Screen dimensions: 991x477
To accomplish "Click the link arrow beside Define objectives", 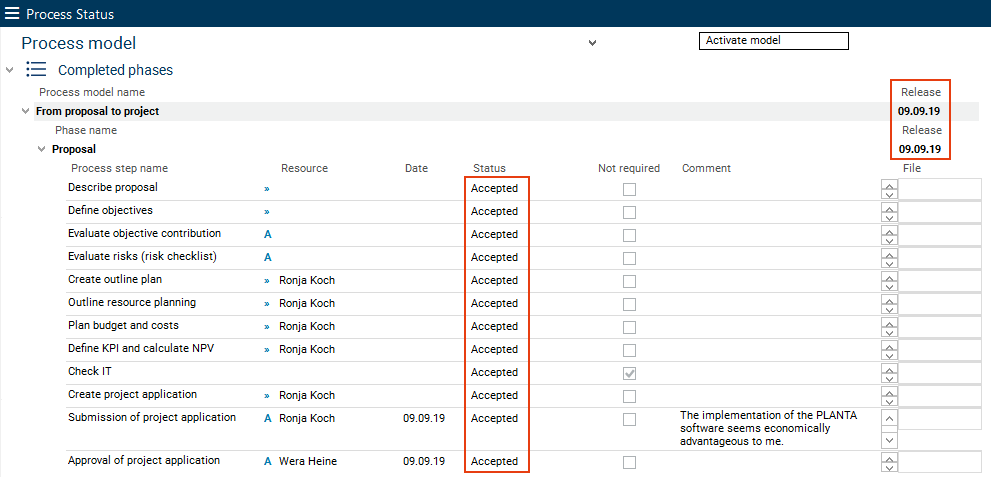I will [x=267, y=211].
